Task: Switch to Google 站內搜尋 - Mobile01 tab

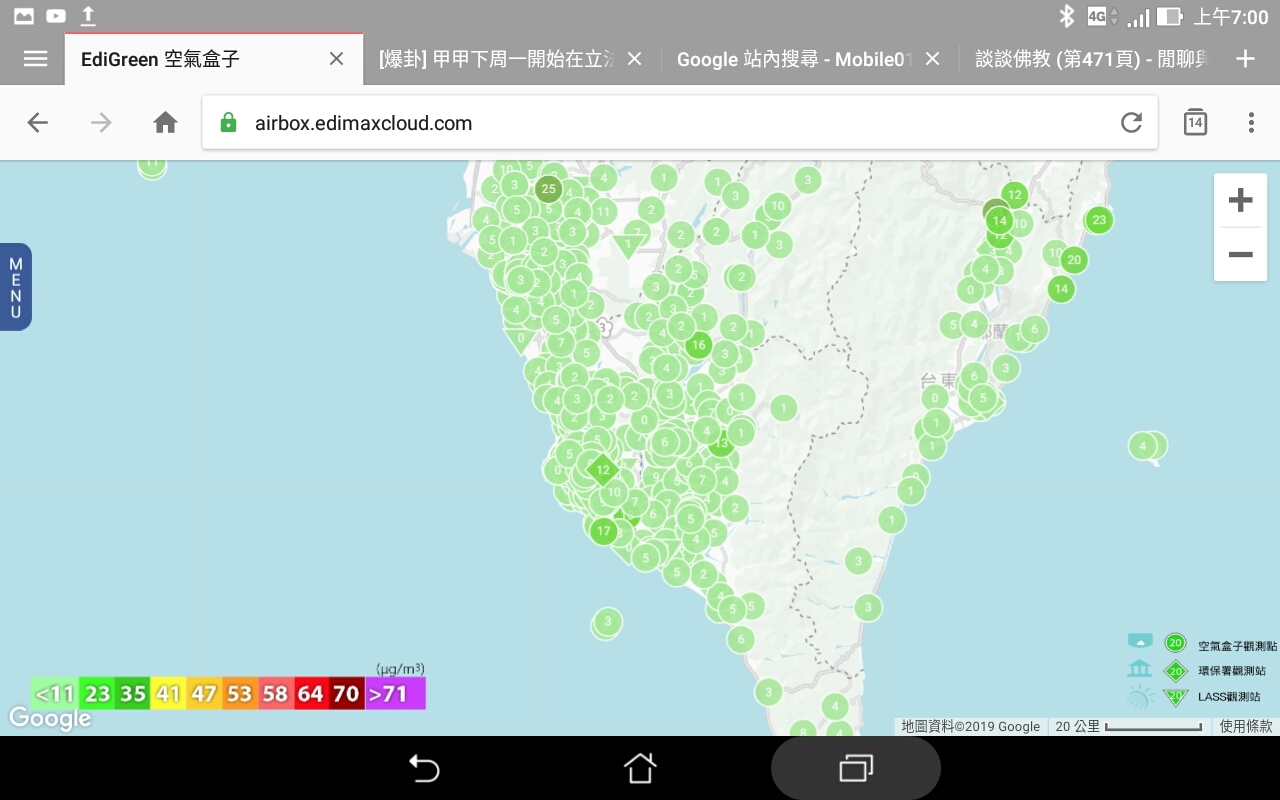Action: [794, 59]
